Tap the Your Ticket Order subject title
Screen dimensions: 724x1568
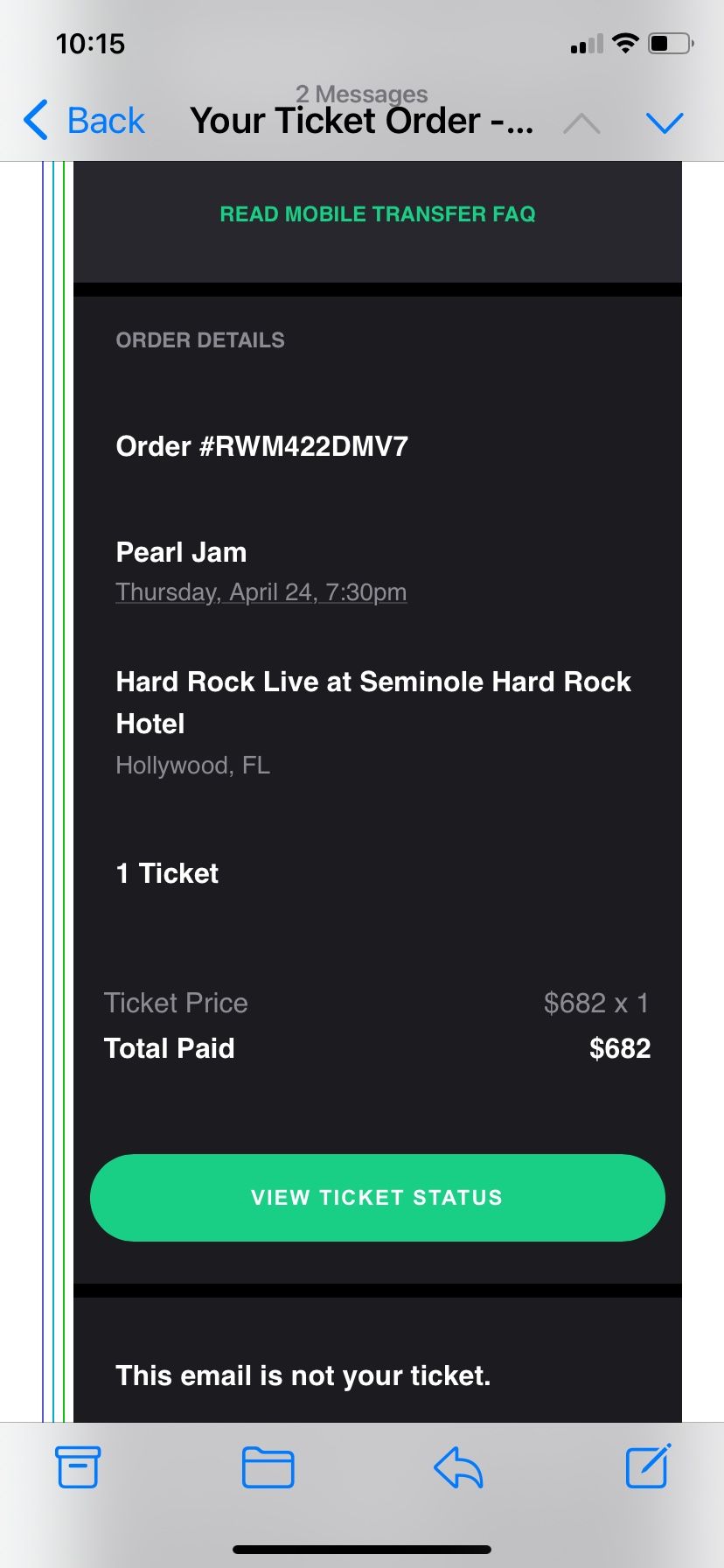click(x=361, y=121)
